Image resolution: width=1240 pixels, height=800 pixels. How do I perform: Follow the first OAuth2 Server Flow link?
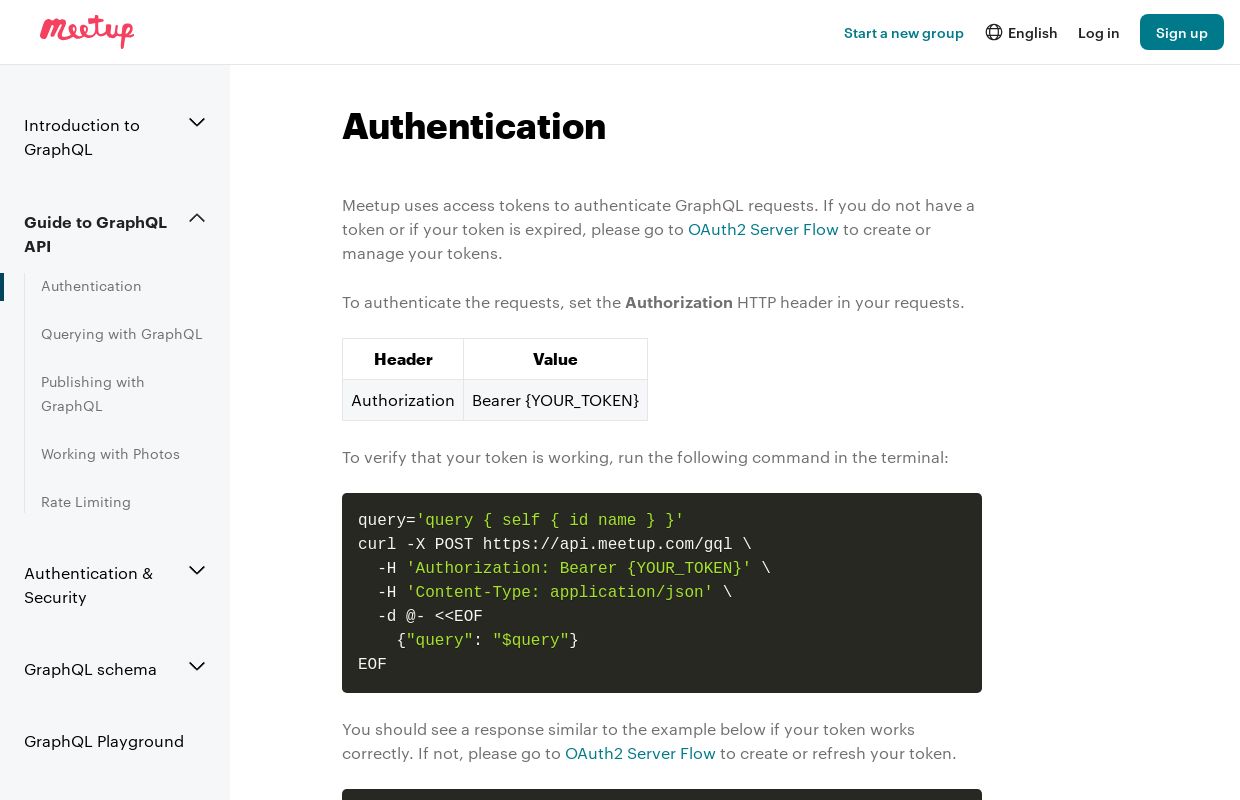click(763, 229)
